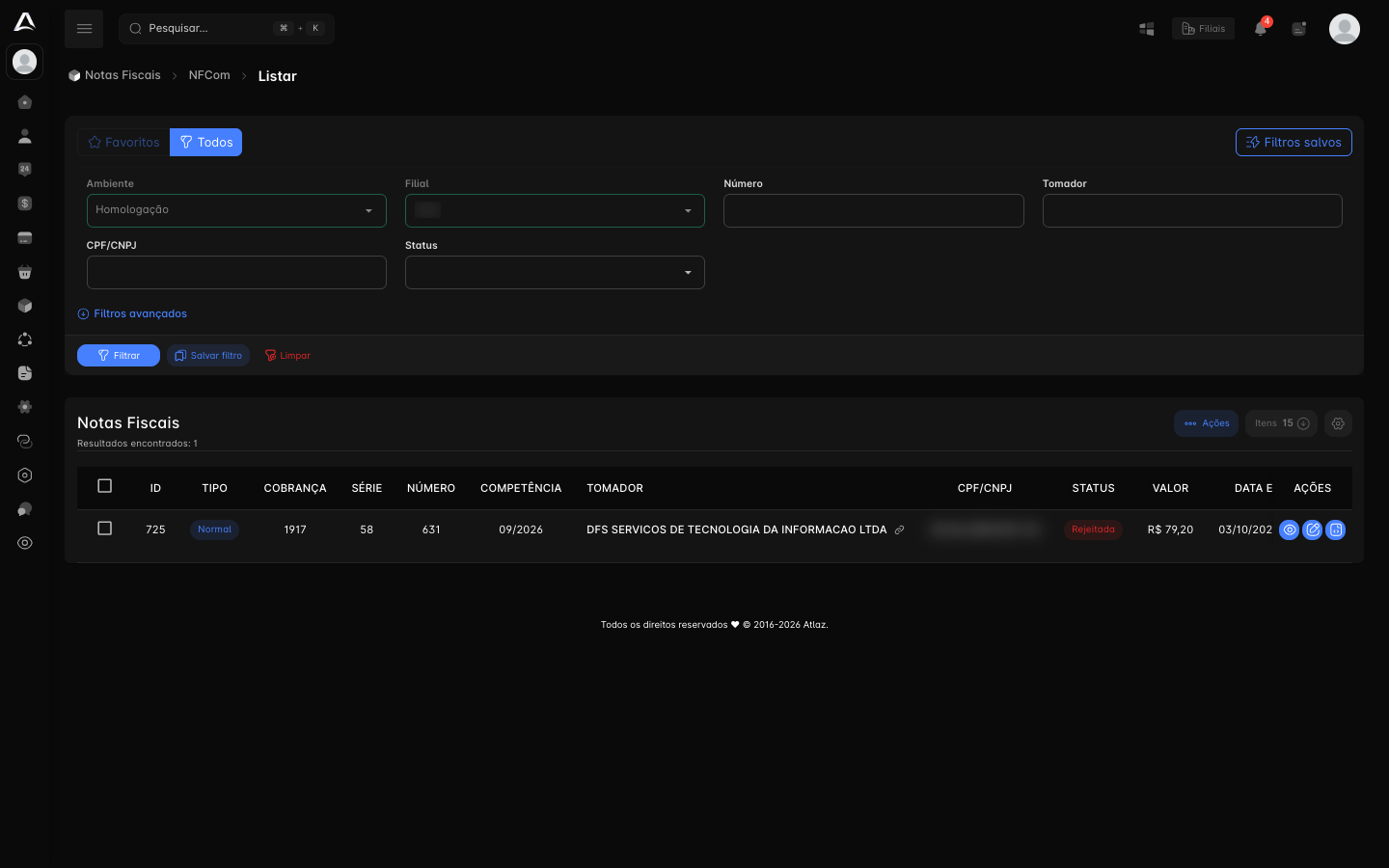This screenshot has height=868, width=1389.
Task: Open the Itens 15 per-page selector
Action: (x=1281, y=423)
